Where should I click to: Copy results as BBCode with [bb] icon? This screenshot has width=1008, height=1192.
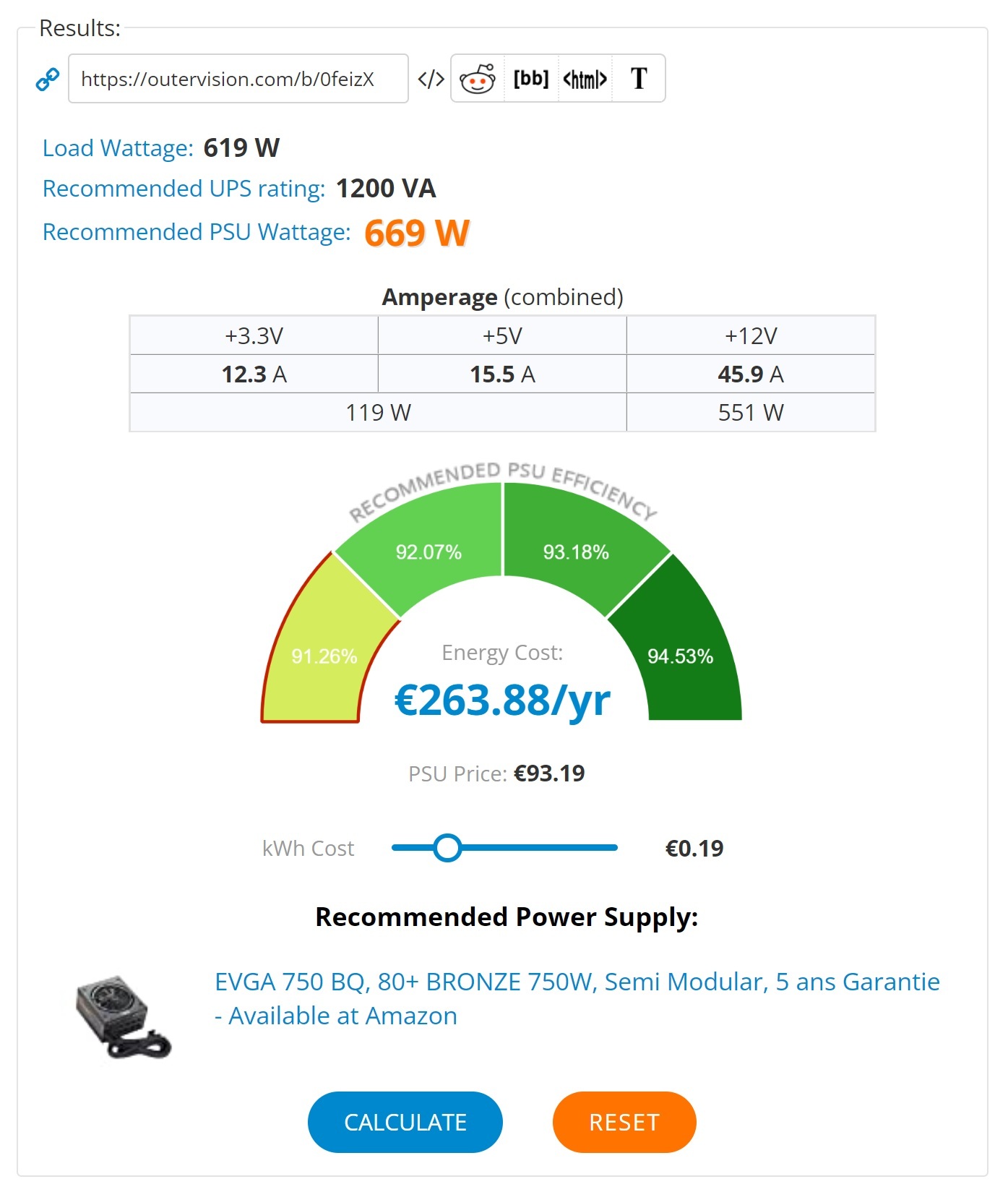tap(531, 78)
